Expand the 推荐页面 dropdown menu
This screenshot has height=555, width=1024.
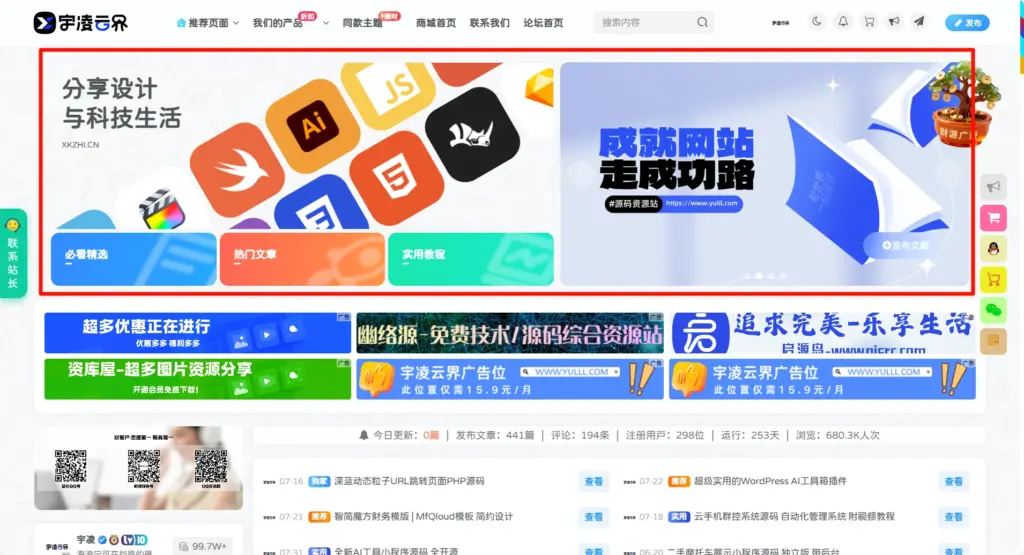[x=208, y=23]
